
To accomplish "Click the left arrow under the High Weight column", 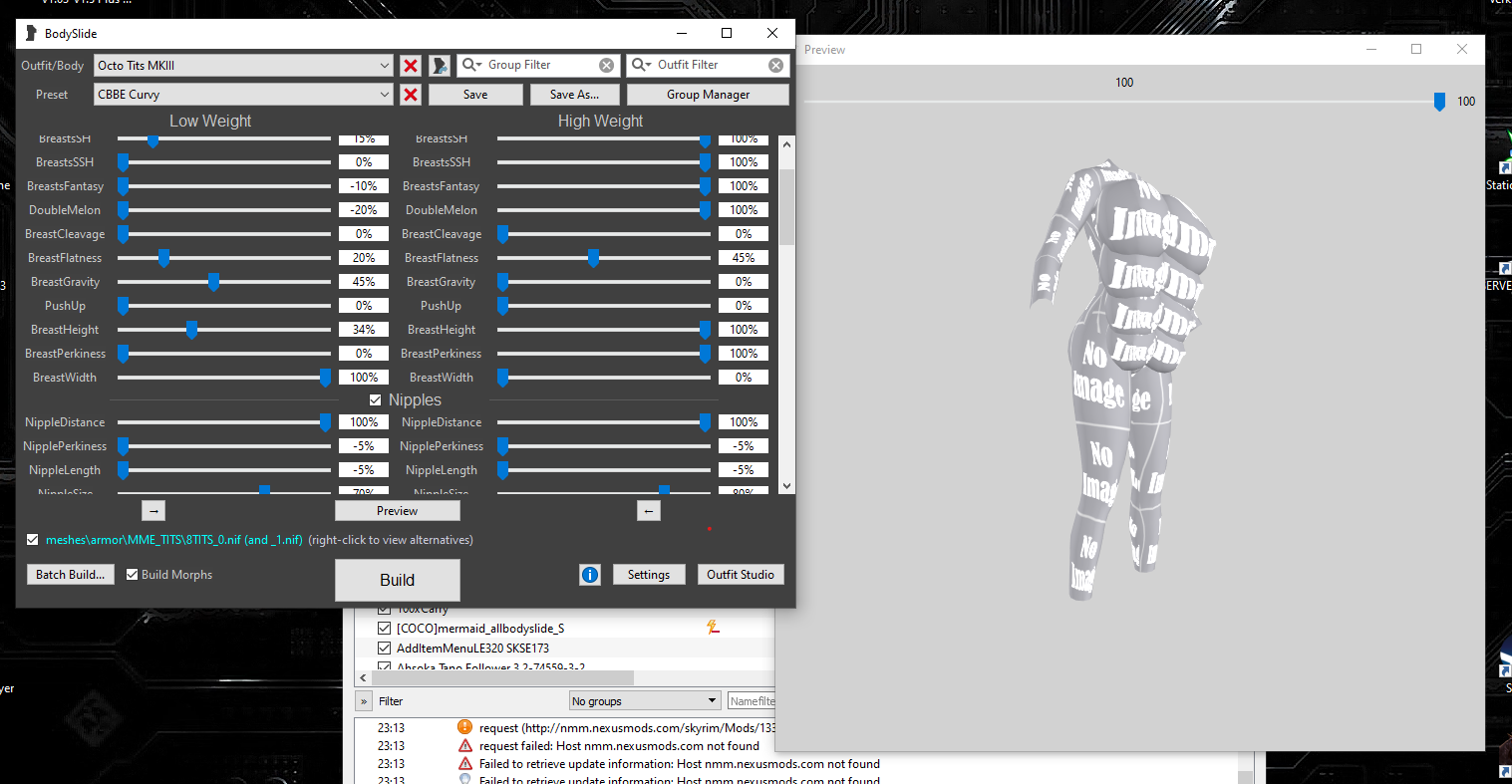I will 649,510.
